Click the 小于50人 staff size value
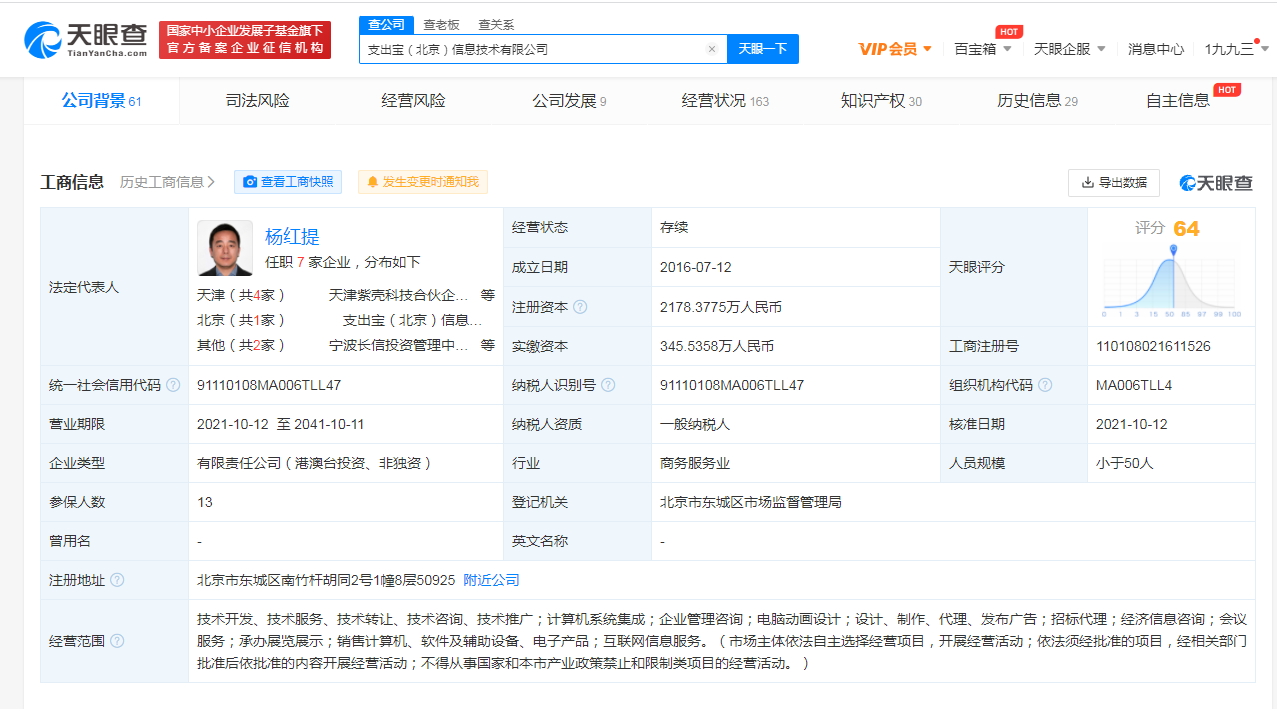 1125,463
